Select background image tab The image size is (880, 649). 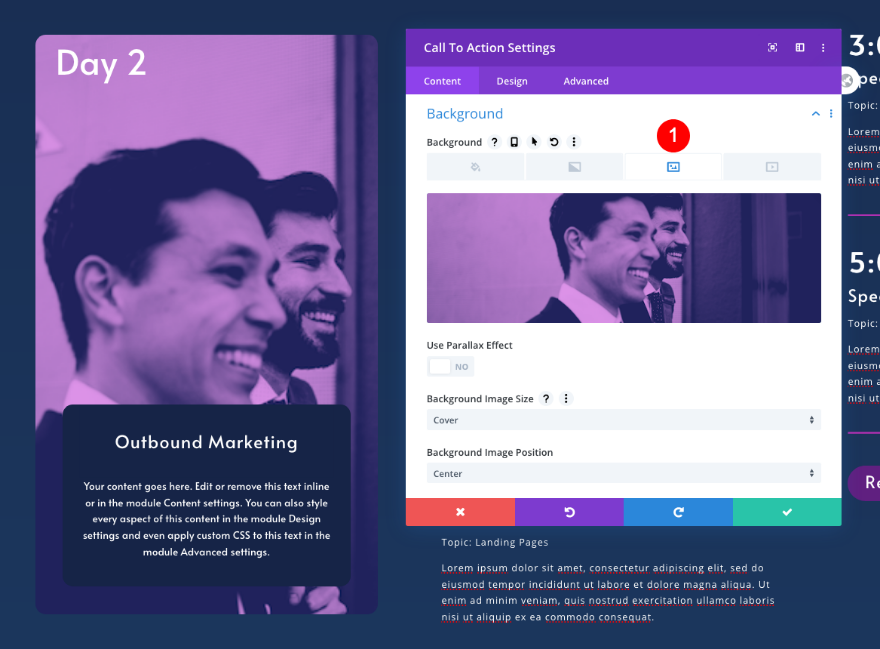coord(673,167)
